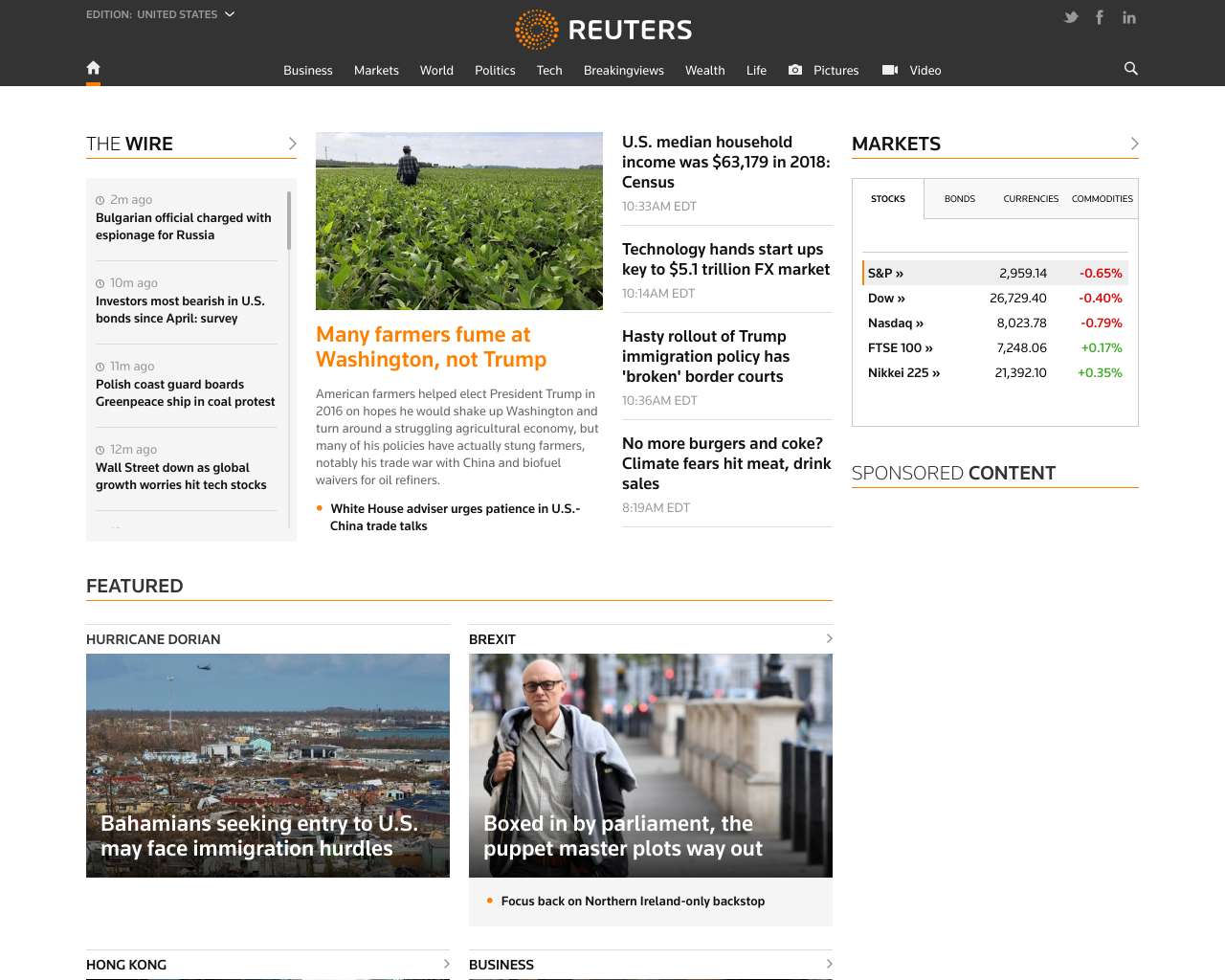The width and height of the screenshot is (1225, 980).
Task: Expand the Hong Kong section arrow
Action: tap(446, 964)
